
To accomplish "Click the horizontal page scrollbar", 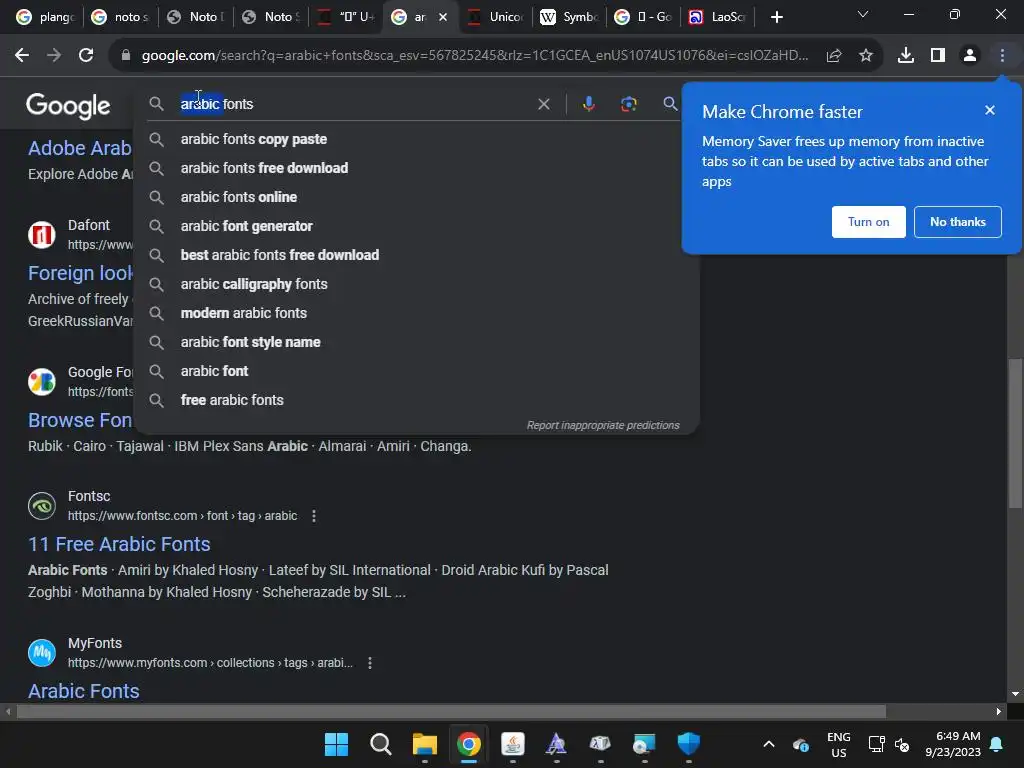I will pyautogui.click(x=451, y=711).
